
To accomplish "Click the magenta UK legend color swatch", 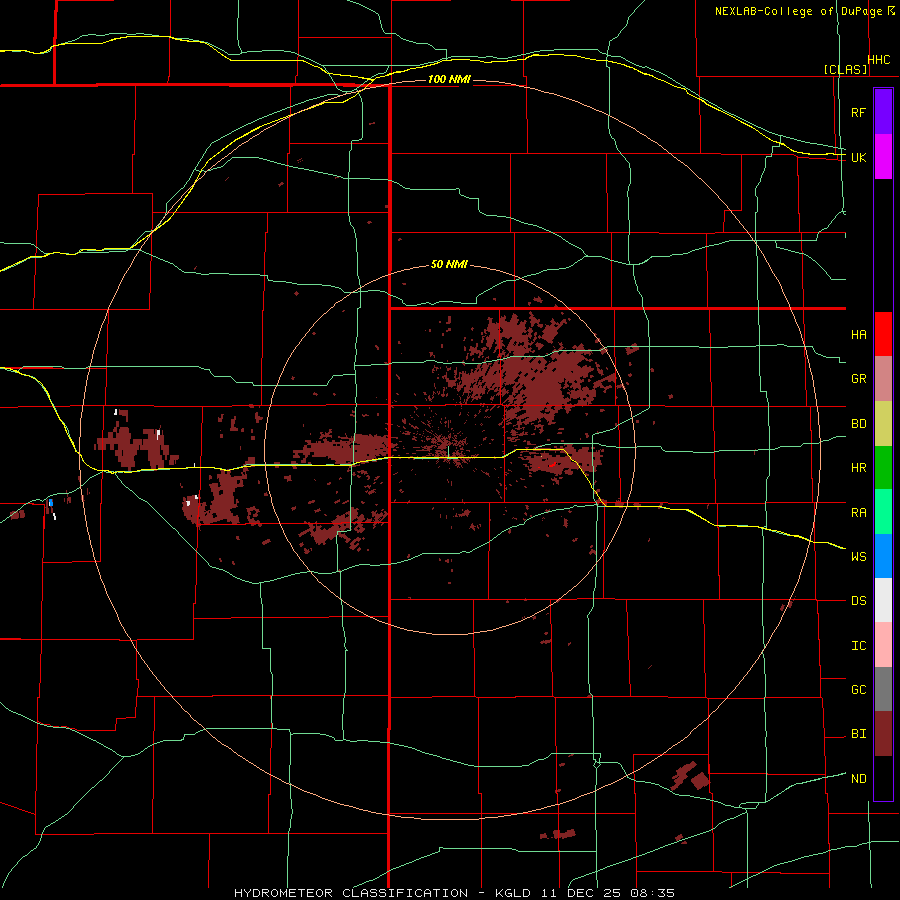I will 883,157.
